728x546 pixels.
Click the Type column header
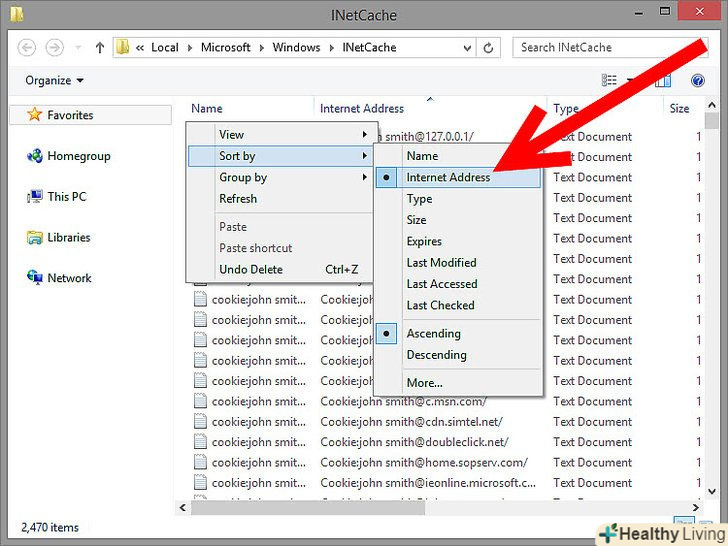coord(566,109)
